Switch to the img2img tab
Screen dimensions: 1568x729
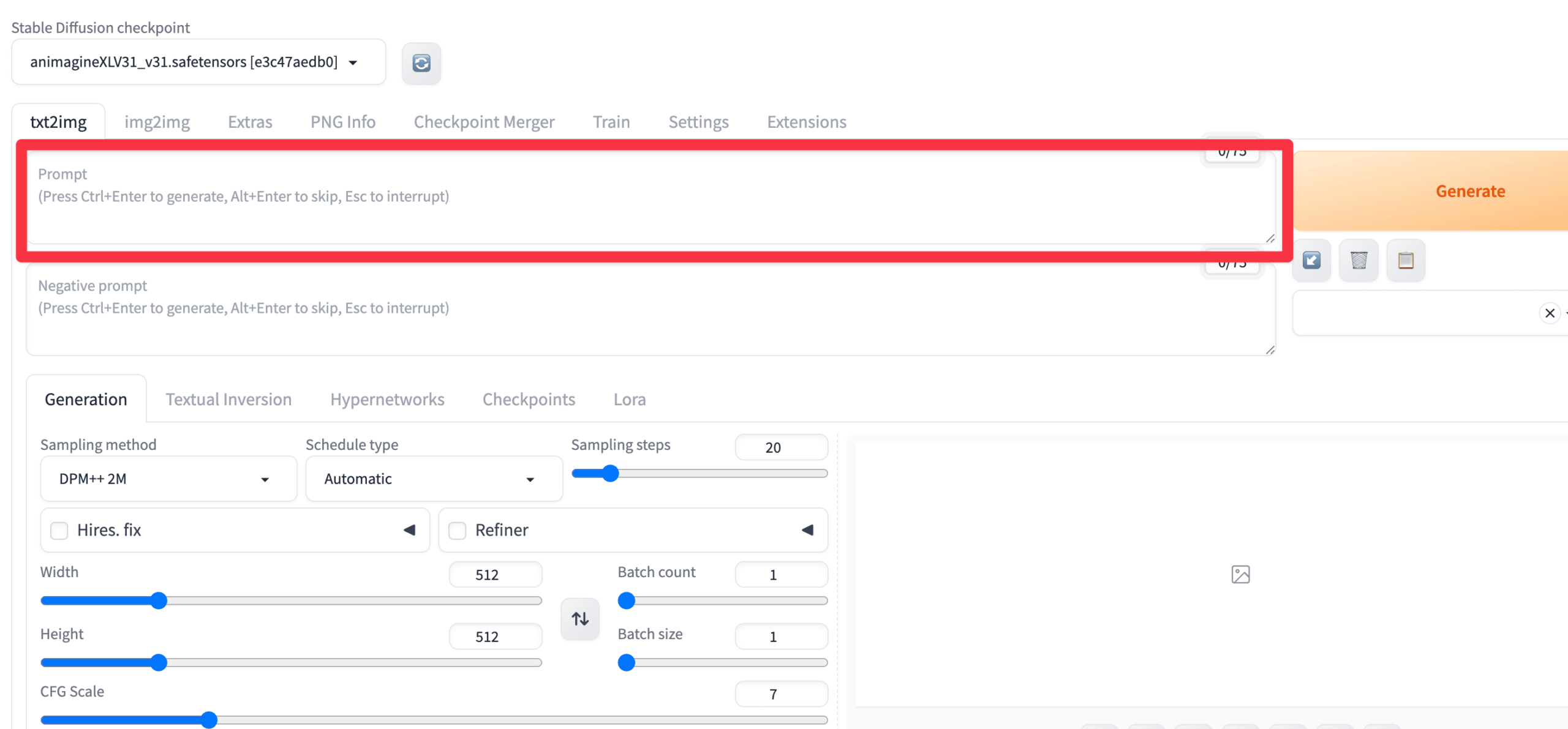pos(157,122)
